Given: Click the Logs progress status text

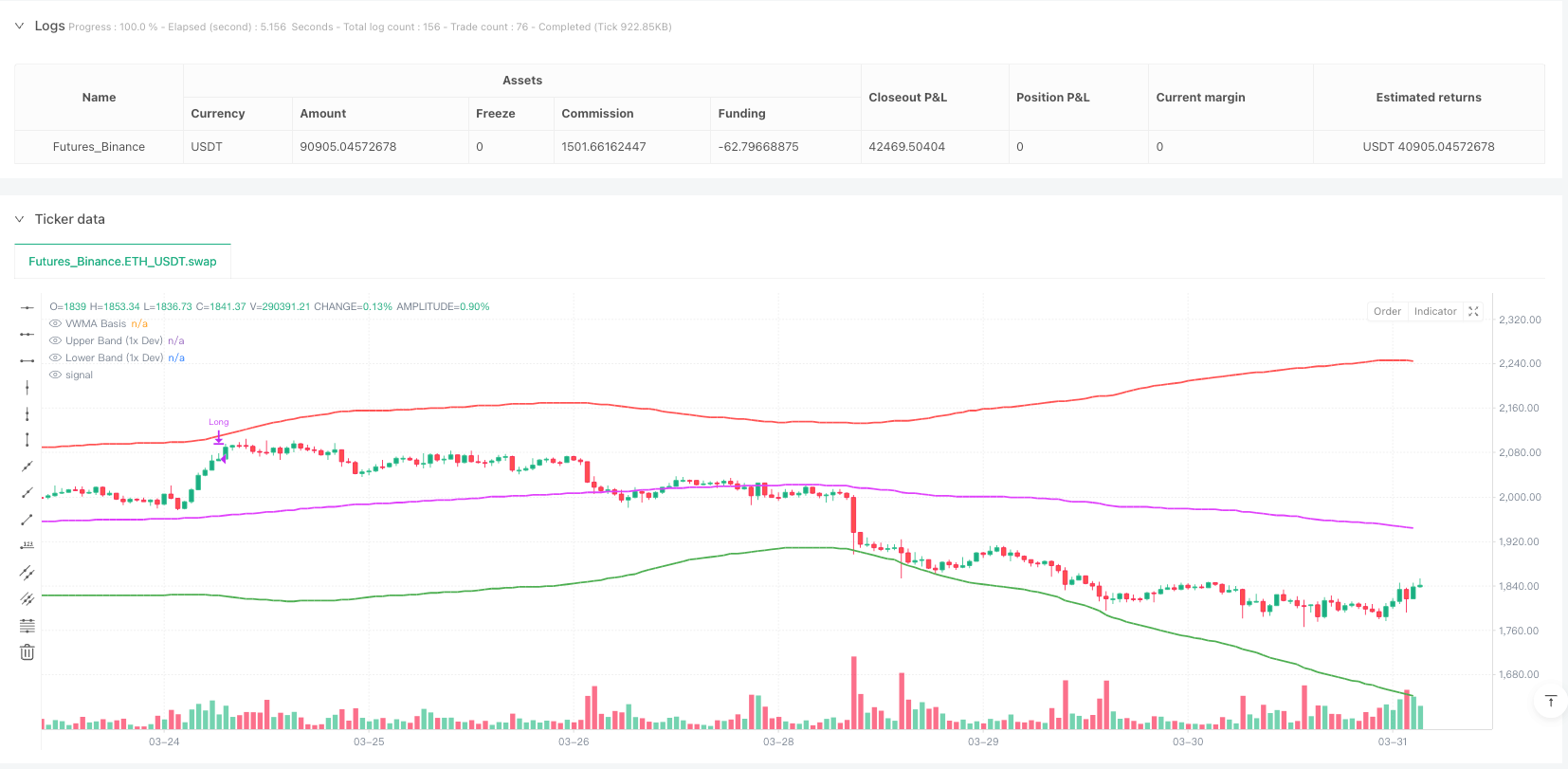Looking at the screenshot, I should (370, 27).
